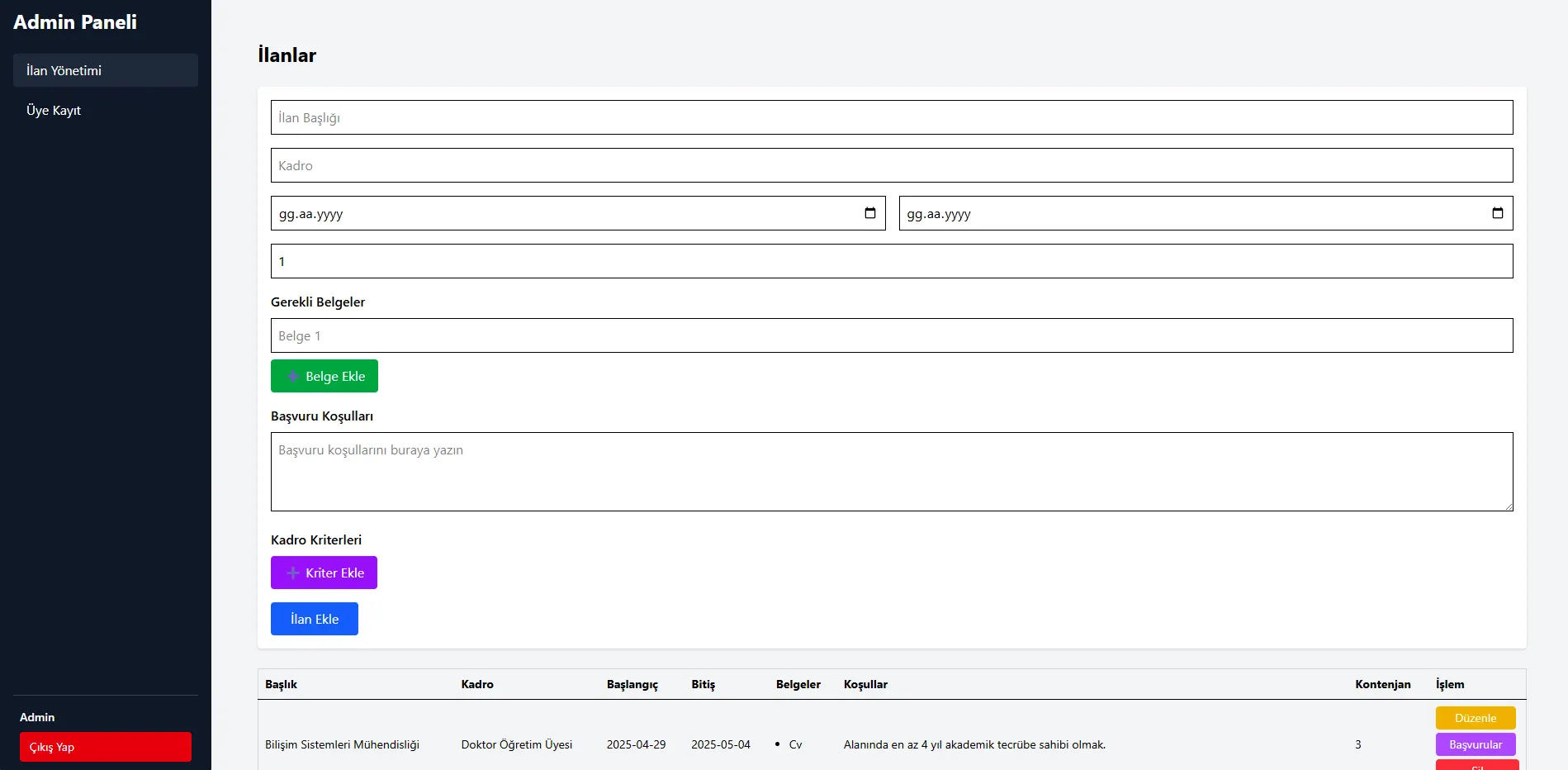Select the Bilişim Sistemleri Mühendisliği cell
Image resolution: width=1568 pixels, height=770 pixels.
point(342,744)
